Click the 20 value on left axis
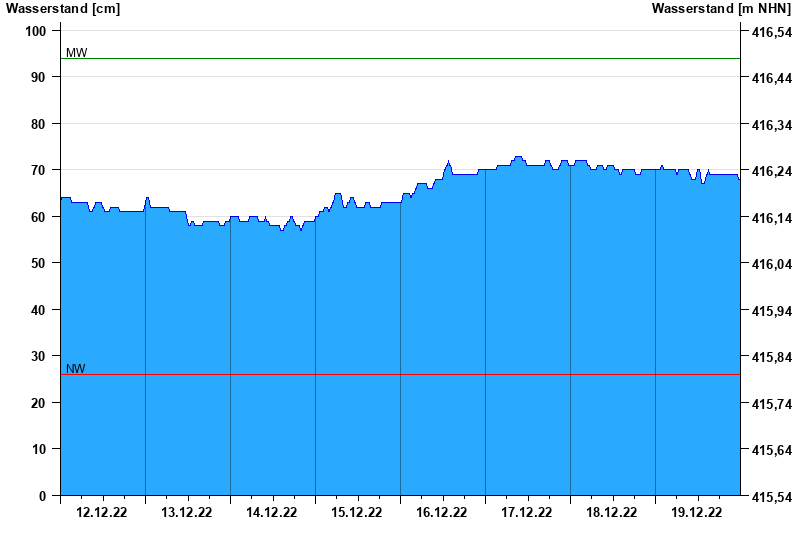The width and height of the screenshot is (800, 550). point(39,403)
